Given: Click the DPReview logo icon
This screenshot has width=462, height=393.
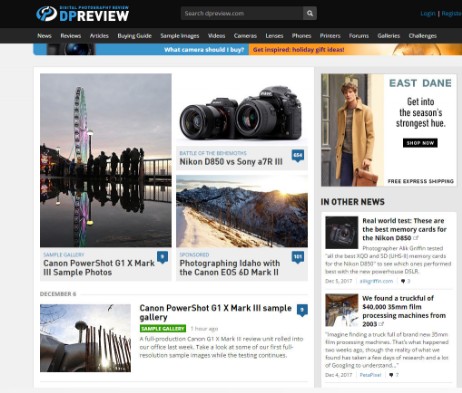Looking at the screenshot, I should point(47,14).
